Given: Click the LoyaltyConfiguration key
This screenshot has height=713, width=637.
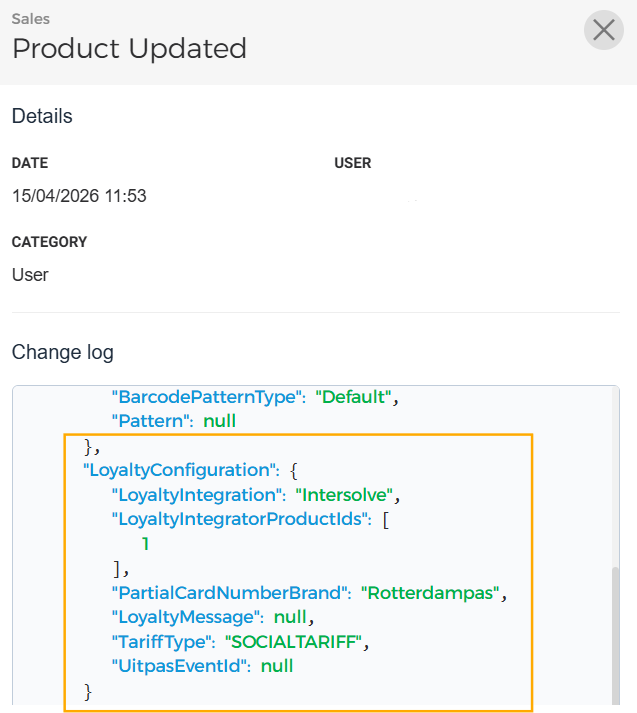Looking at the screenshot, I should point(179,470).
